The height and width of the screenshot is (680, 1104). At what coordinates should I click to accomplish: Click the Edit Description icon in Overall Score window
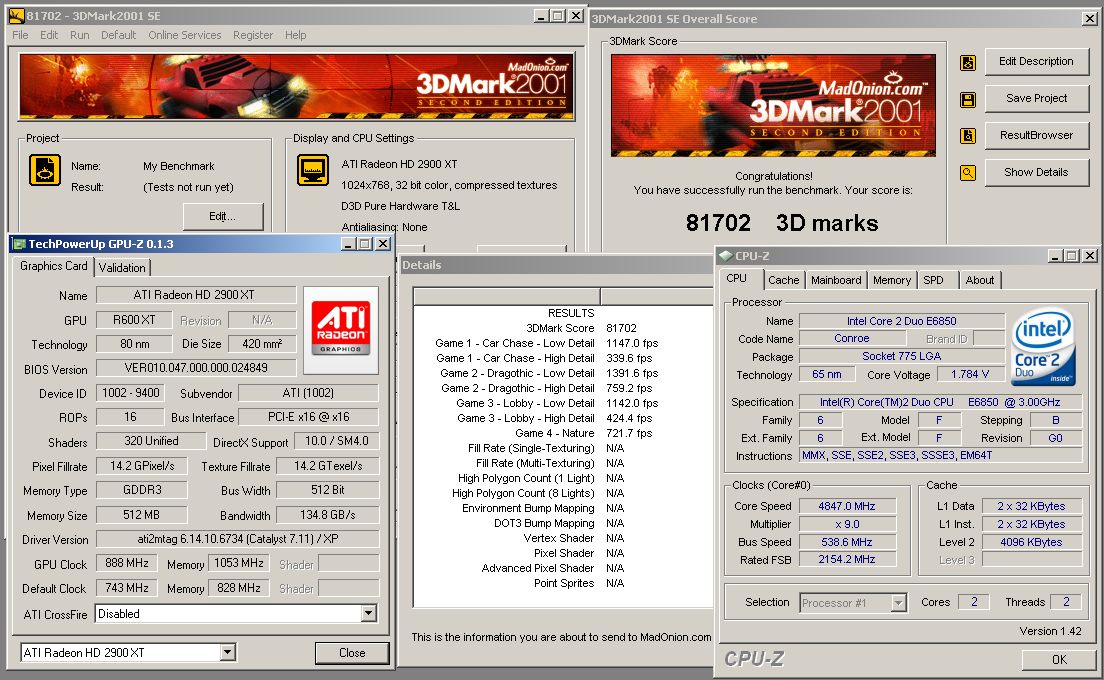pos(968,63)
